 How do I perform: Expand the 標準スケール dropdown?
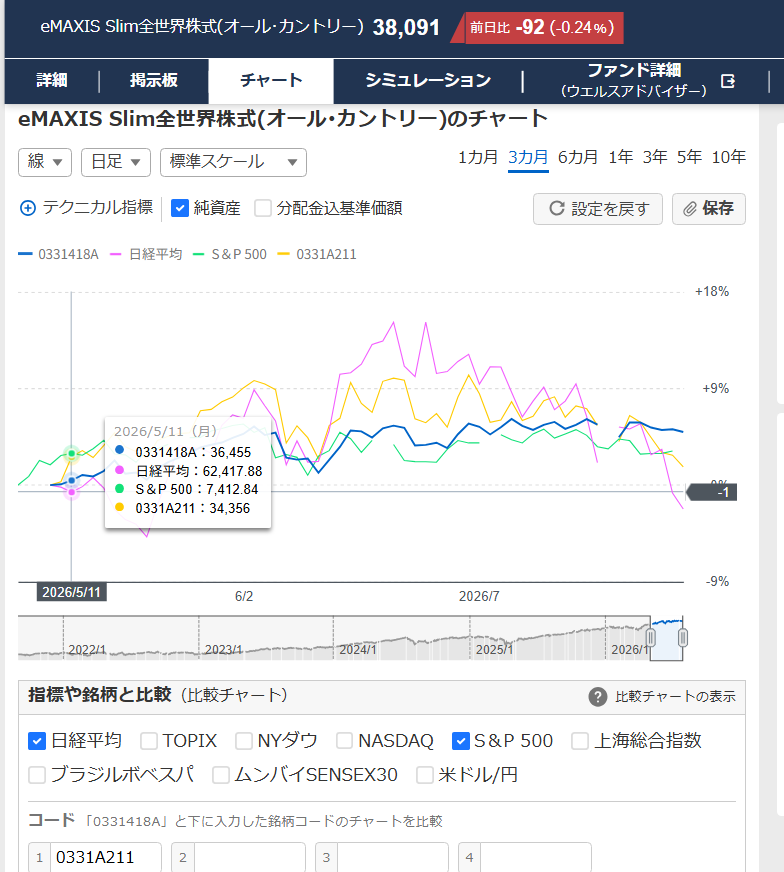233,162
